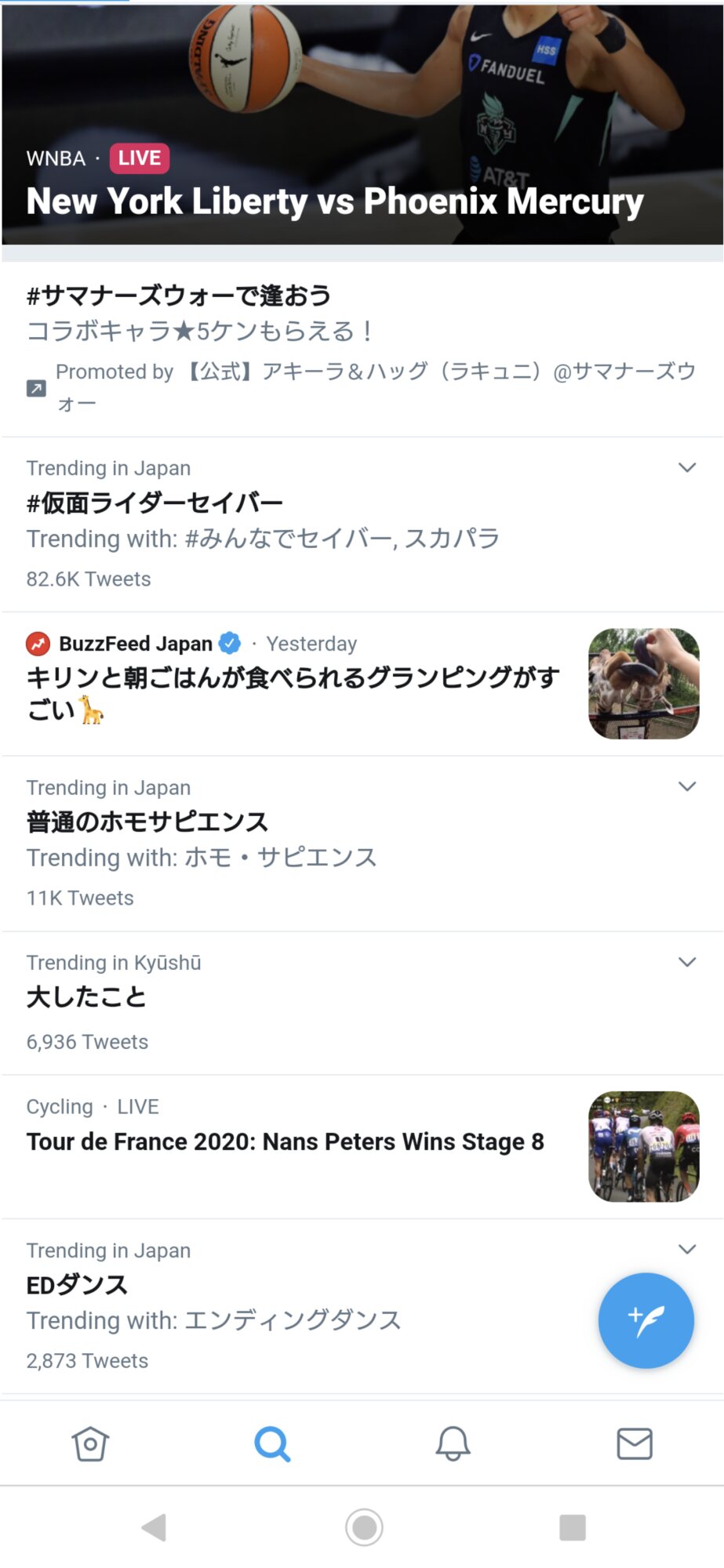Tap the compose tweet floating button

click(x=646, y=1321)
